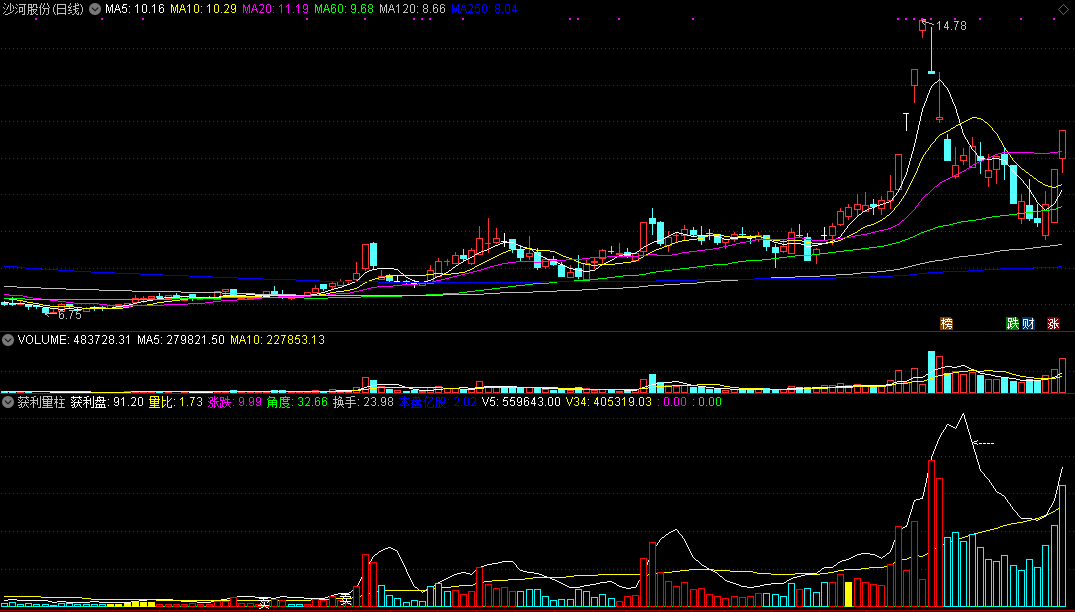Viewport: 1075px width, 612px height.
Task: Select the MA120: 8.66 label
Action: [412, 10]
